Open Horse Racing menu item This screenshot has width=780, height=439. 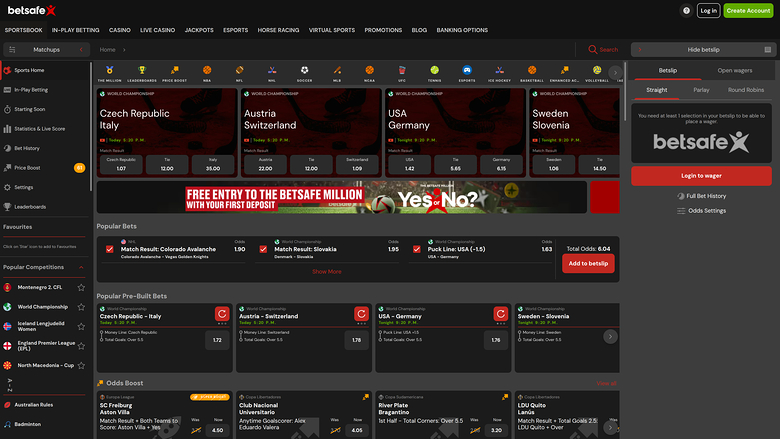tap(279, 30)
